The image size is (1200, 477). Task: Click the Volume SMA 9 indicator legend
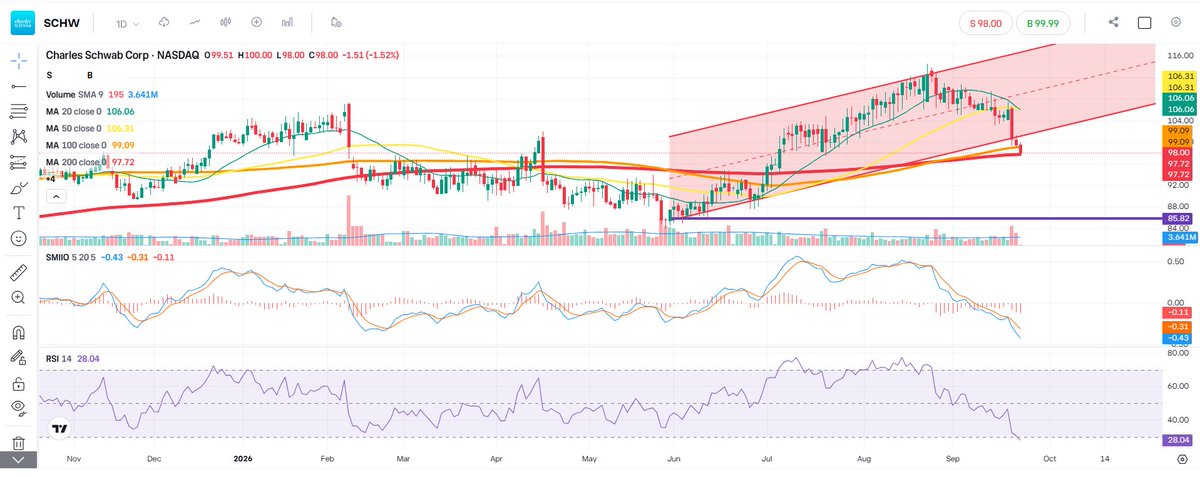(x=102, y=94)
